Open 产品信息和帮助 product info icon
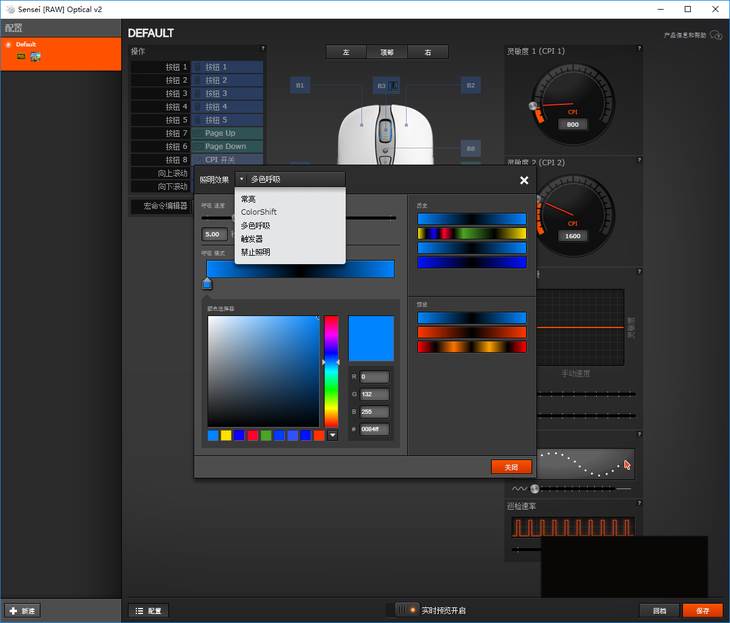The height and width of the screenshot is (623, 730). [716, 35]
